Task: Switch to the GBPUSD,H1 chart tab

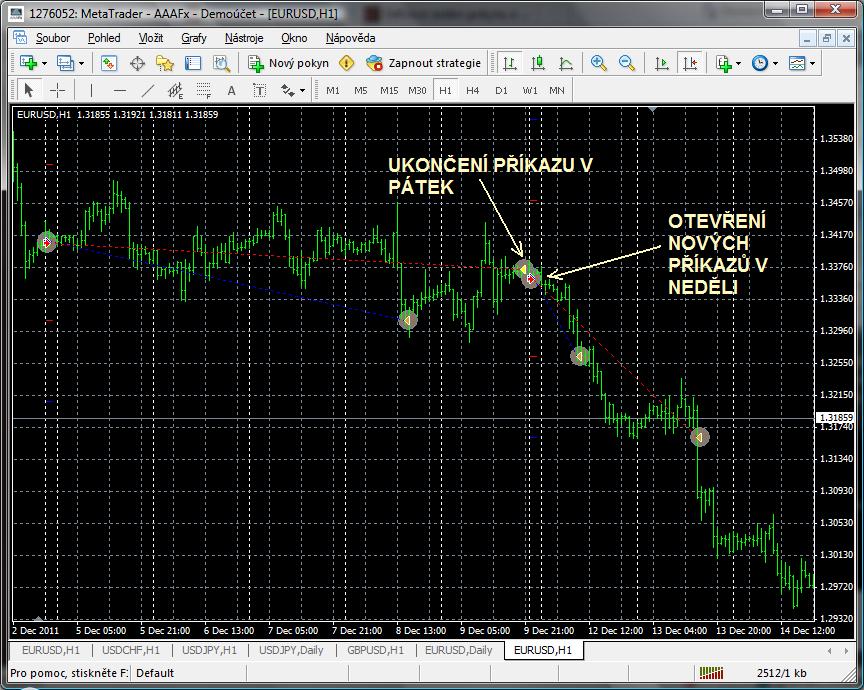Action: coord(375,650)
